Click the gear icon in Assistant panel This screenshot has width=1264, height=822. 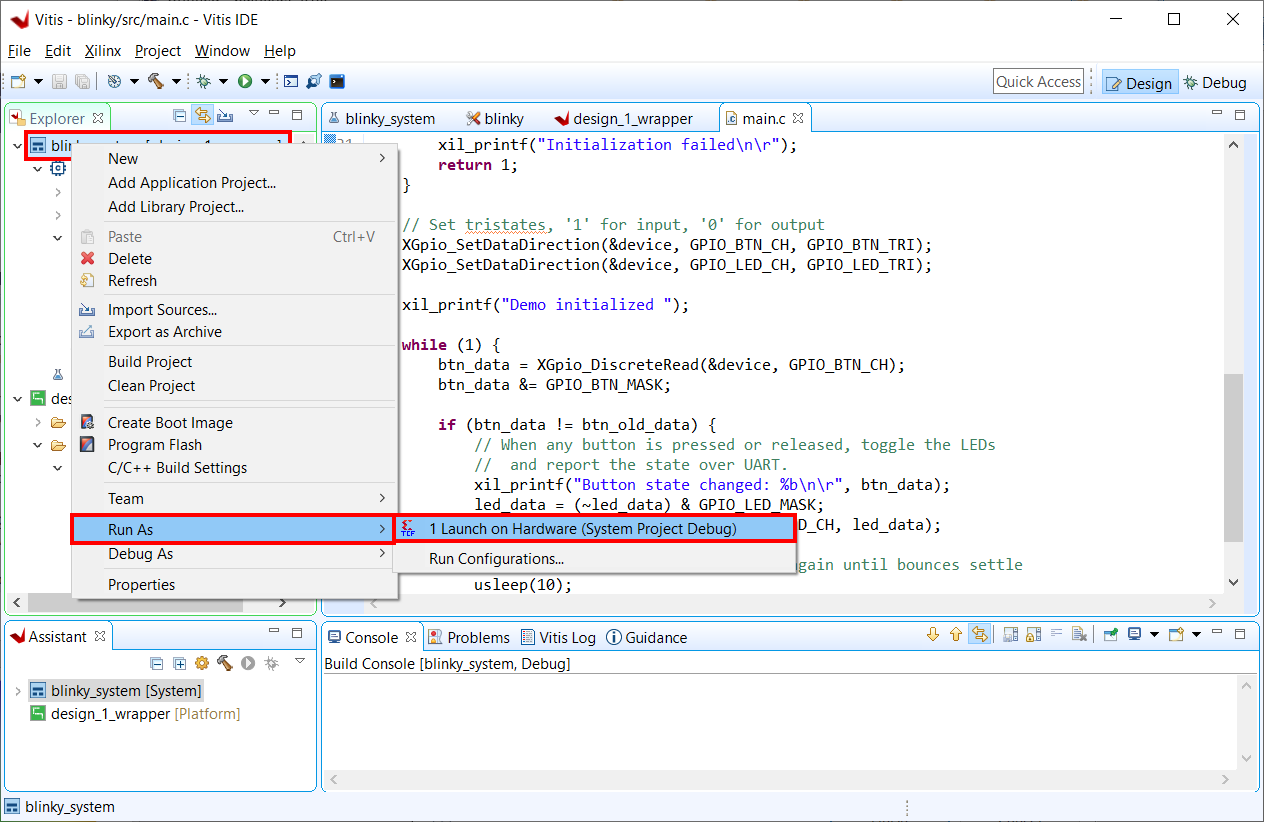tap(202, 663)
